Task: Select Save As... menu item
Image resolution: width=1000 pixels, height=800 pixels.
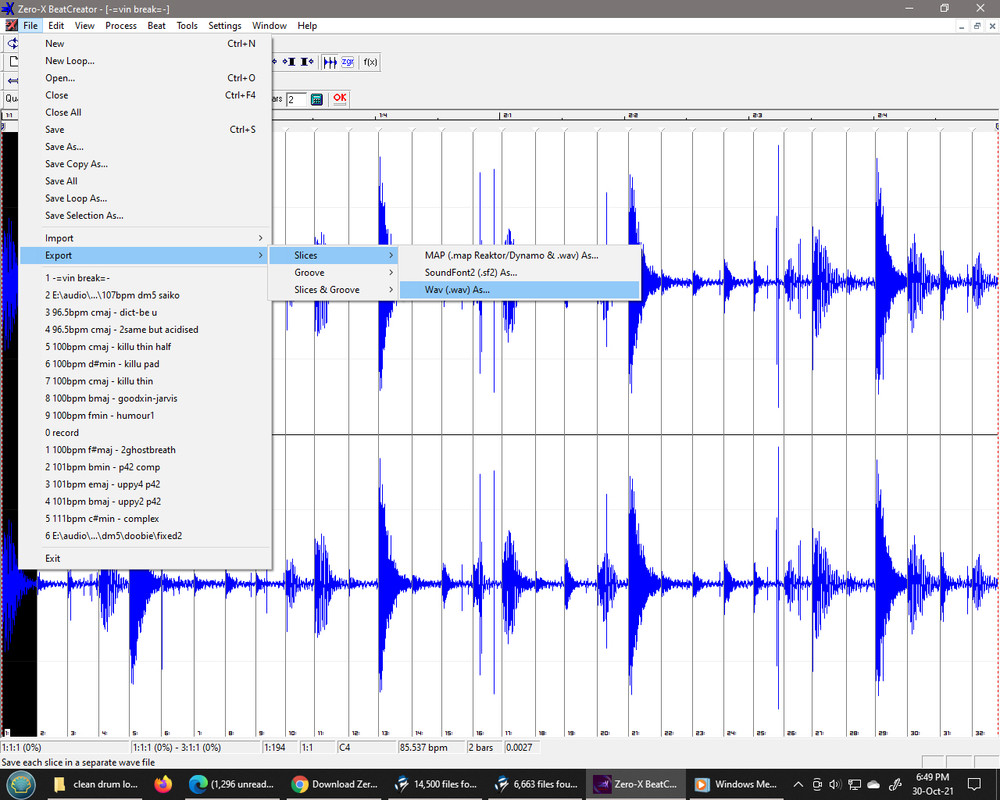Action: (145, 147)
